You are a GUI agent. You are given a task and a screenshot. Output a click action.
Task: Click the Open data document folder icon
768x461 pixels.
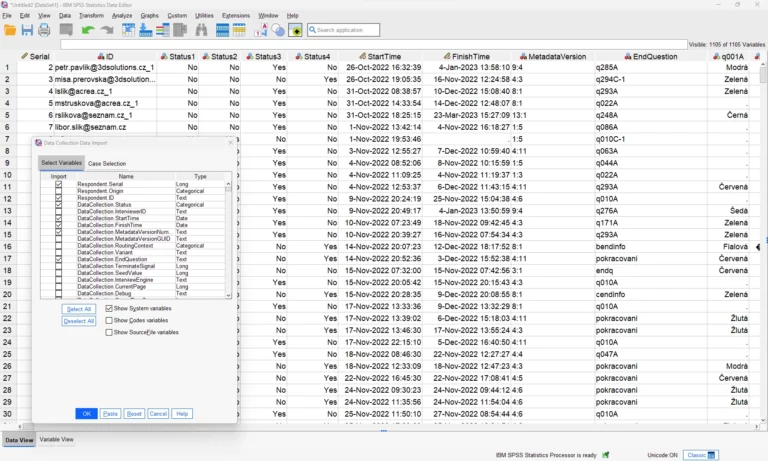10,30
